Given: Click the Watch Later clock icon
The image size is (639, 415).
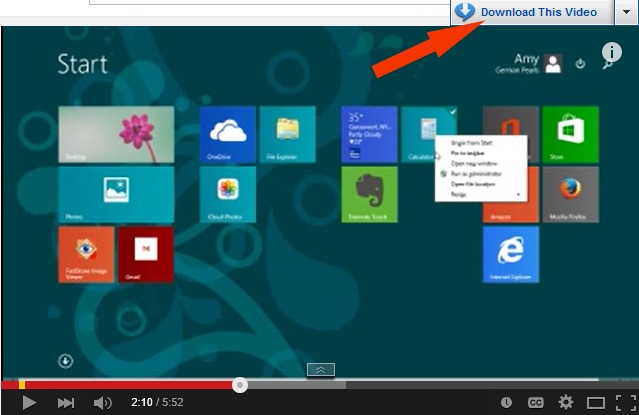Looking at the screenshot, I should click(506, 402).
